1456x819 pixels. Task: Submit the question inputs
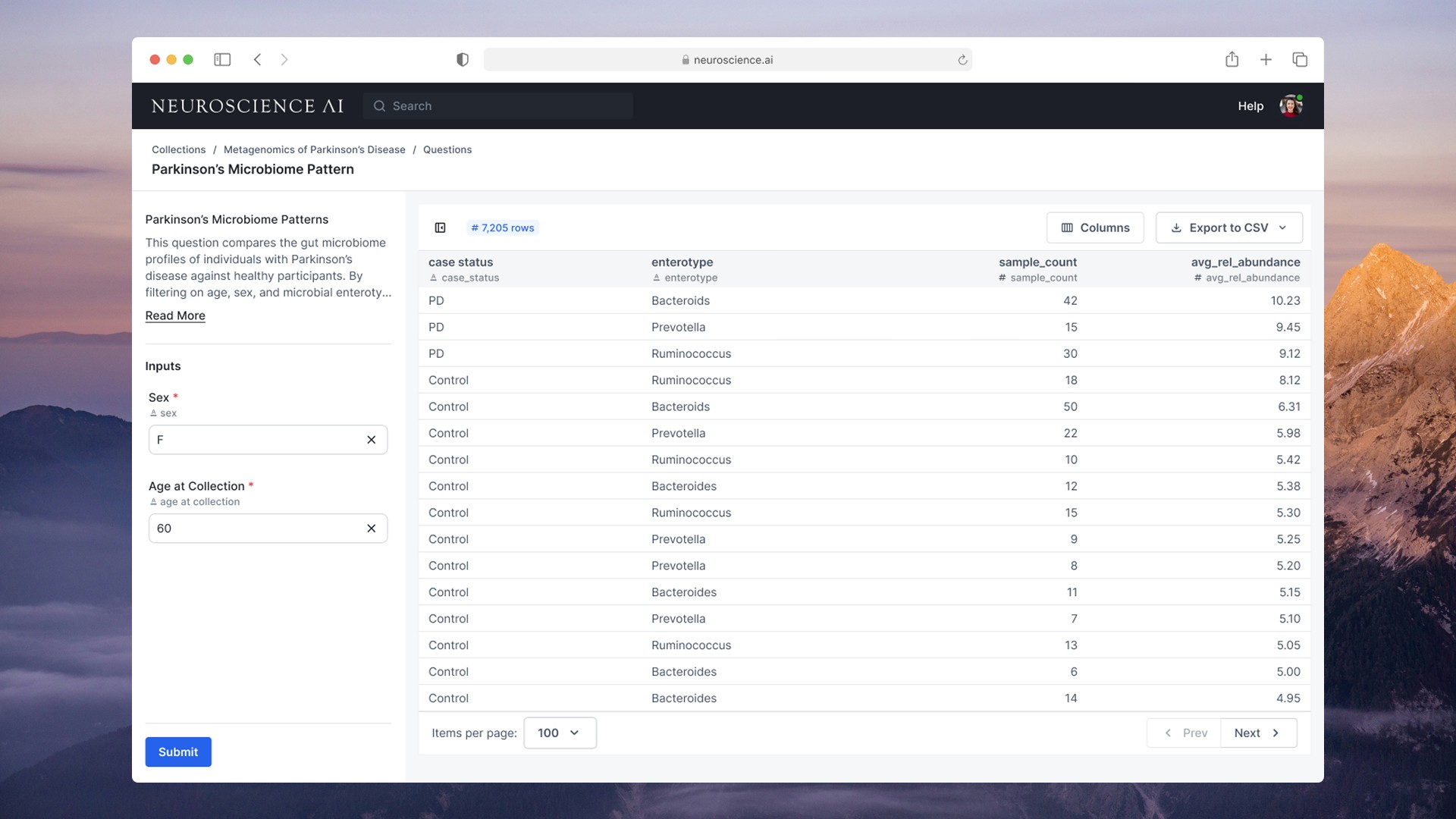click(x=178, y=752)
